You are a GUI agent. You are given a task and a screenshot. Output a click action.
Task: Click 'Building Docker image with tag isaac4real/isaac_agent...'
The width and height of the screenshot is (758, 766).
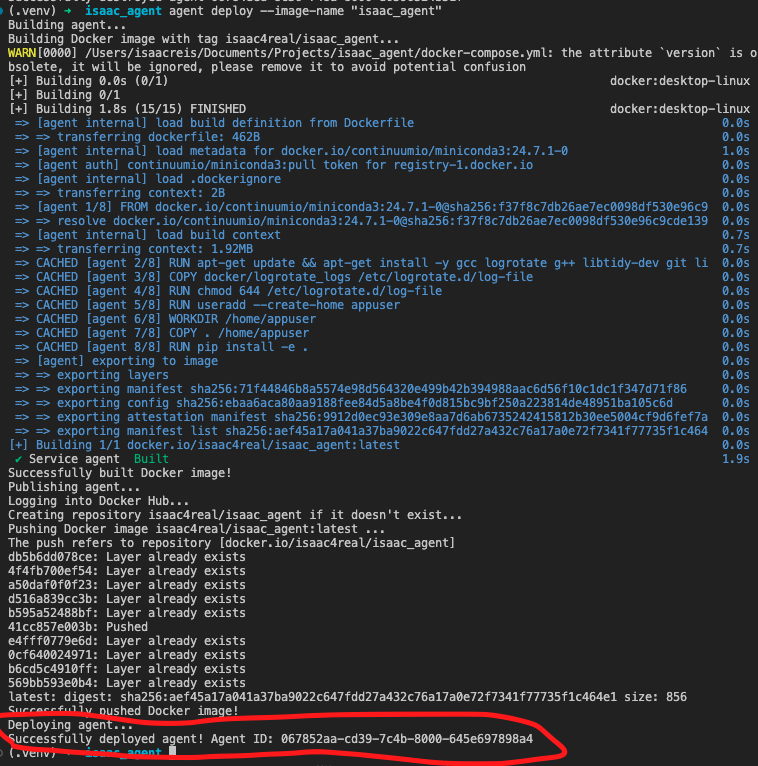[203, 39]
